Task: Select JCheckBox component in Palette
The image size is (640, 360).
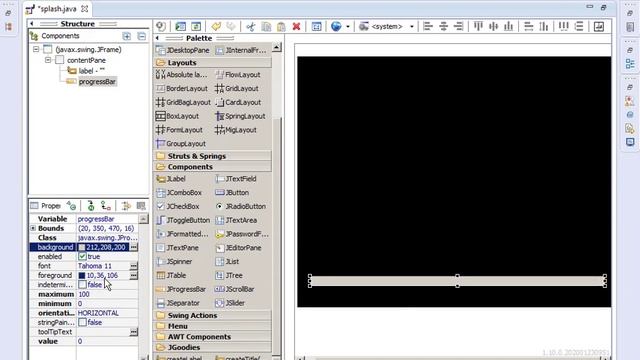Action: tap(178, 206)
